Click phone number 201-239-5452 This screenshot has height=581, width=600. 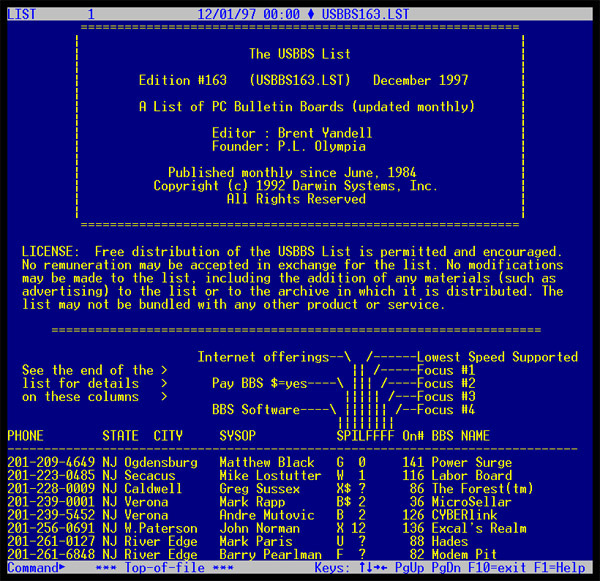51,515
